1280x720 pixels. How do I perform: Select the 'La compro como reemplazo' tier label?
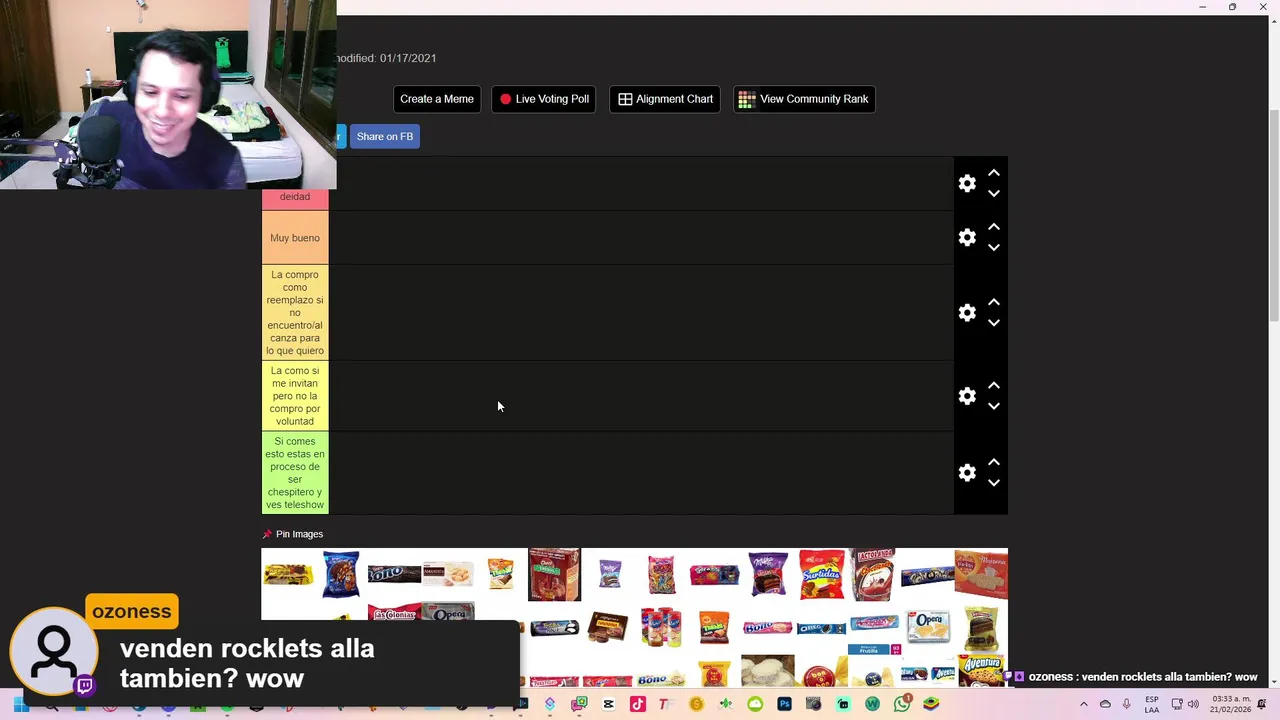tap(295, 313)
